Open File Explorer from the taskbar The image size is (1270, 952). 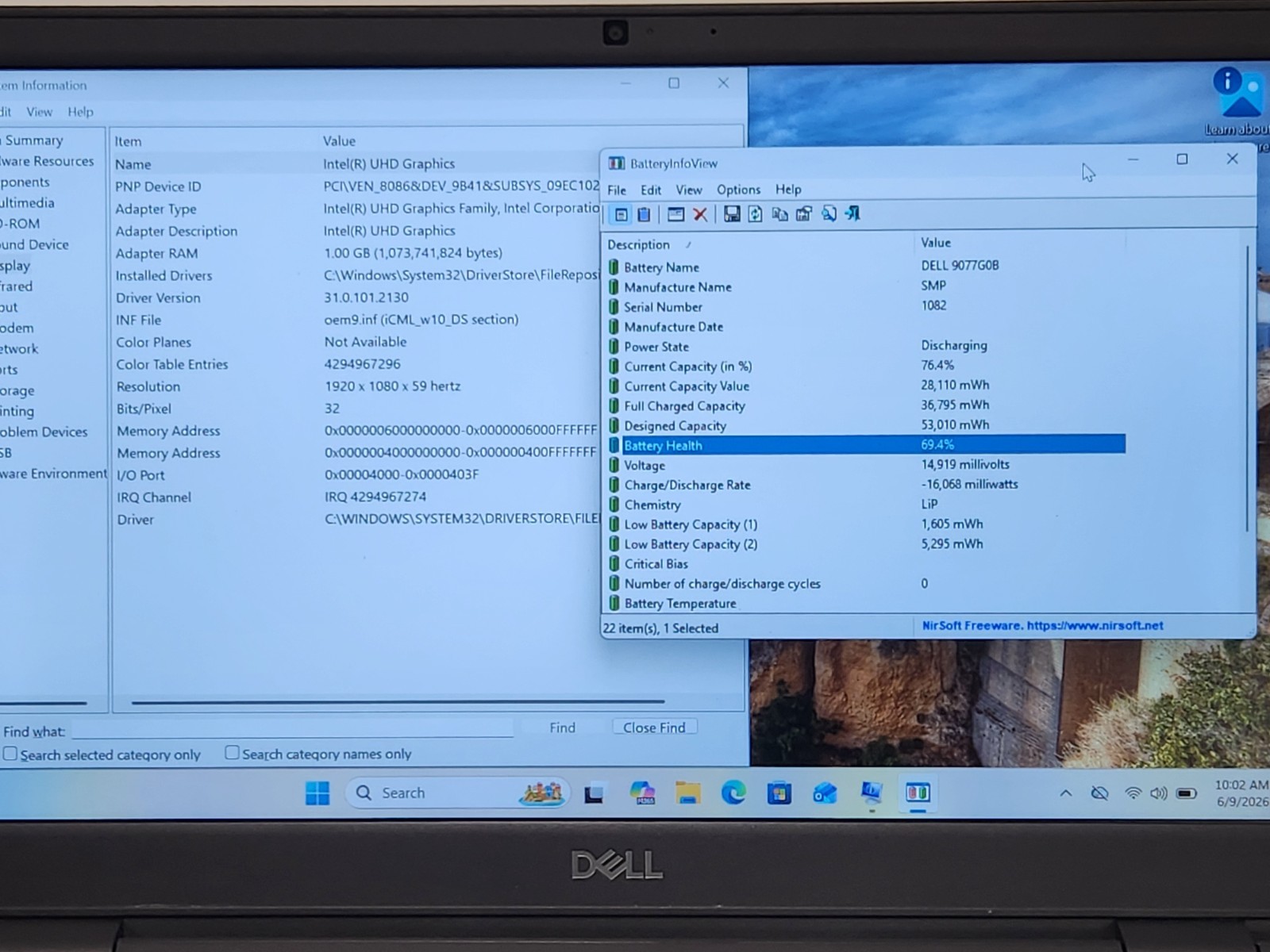pyautogui.click(x=688, y=793)
